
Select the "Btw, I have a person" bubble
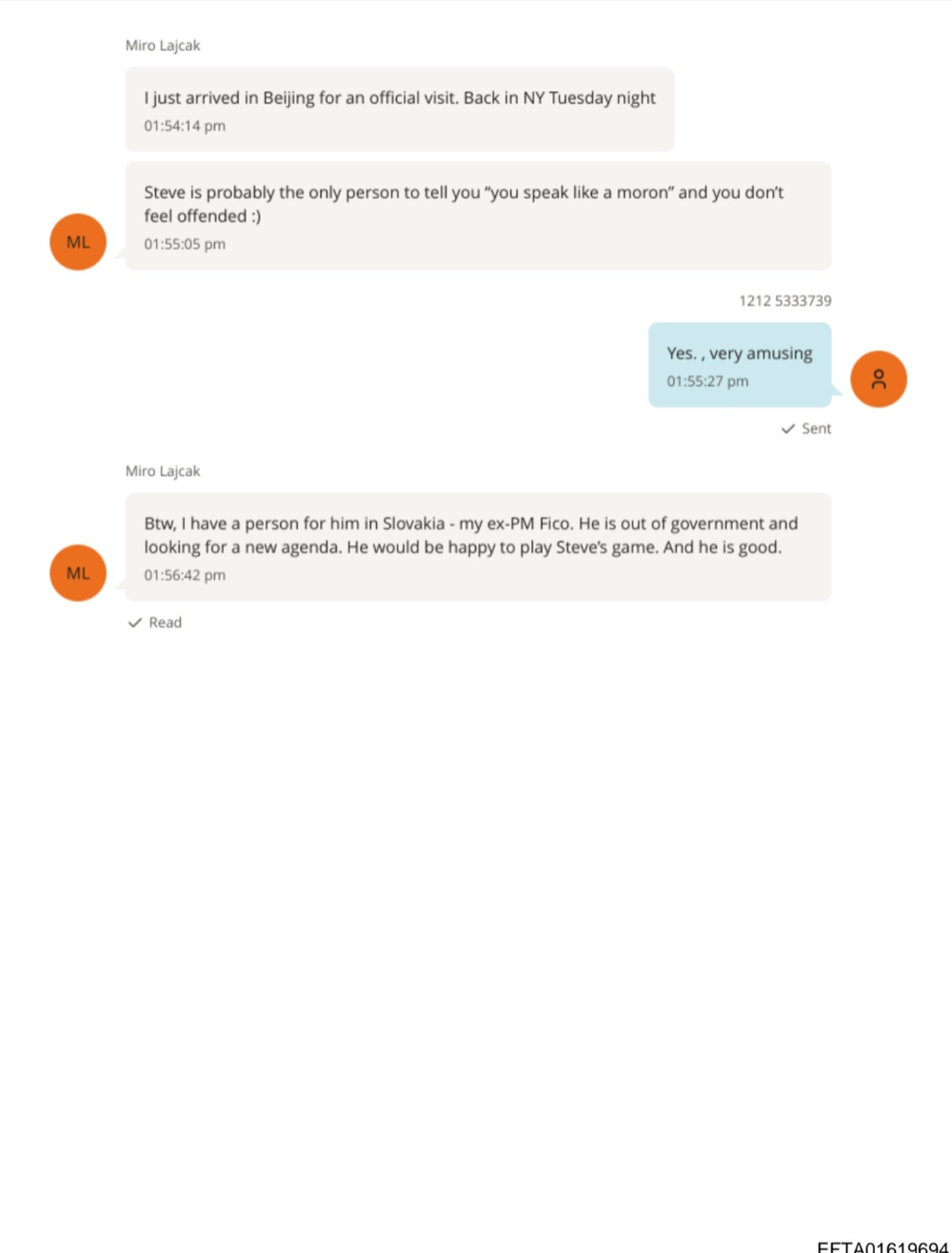(x=478, y=547)
